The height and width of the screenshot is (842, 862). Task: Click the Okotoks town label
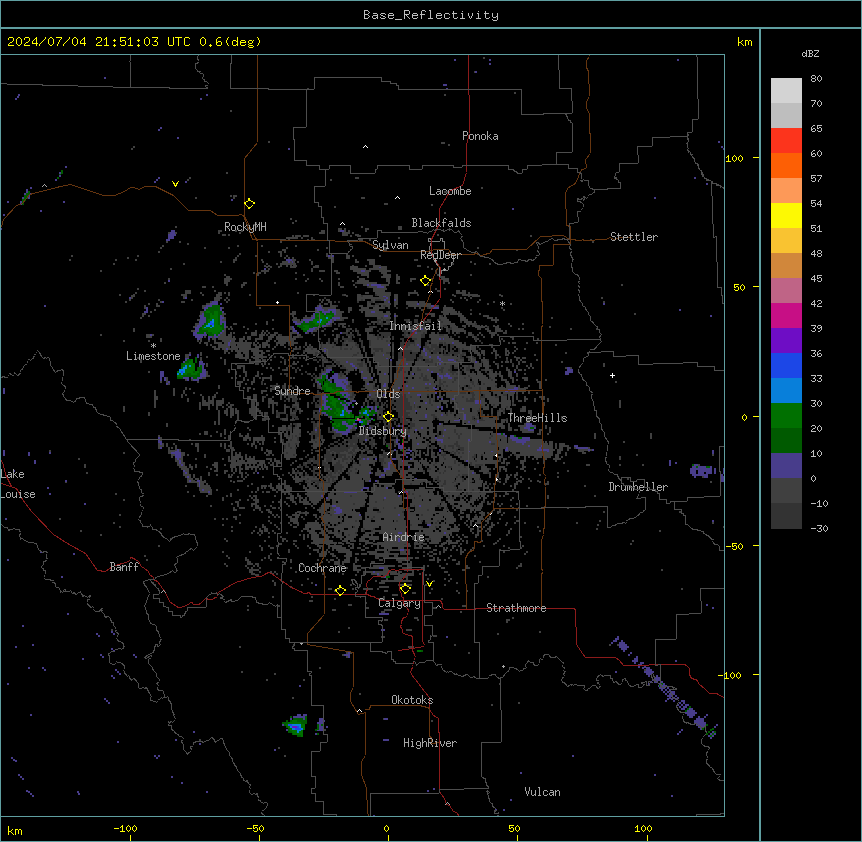pyautogui.click(x=412, y=700)
